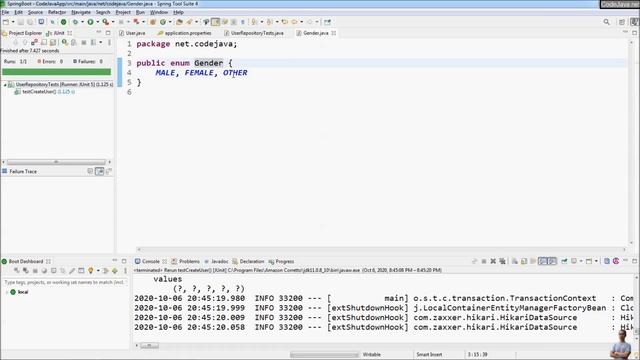The image size is (640, 360).
Task: Toggle filter stack trace in Failure Trace
Action: click(100, 171)
